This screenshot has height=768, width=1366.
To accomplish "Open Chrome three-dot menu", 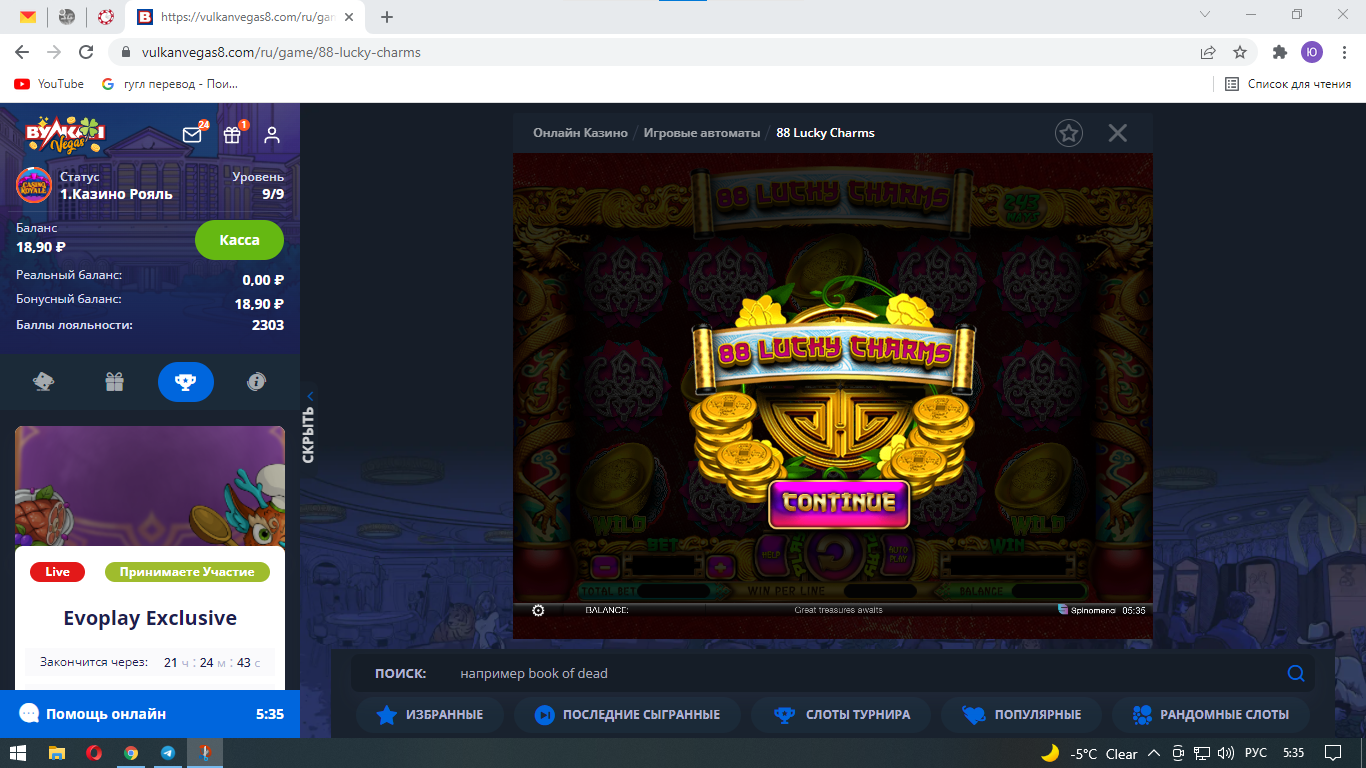I will point(1344,52).
